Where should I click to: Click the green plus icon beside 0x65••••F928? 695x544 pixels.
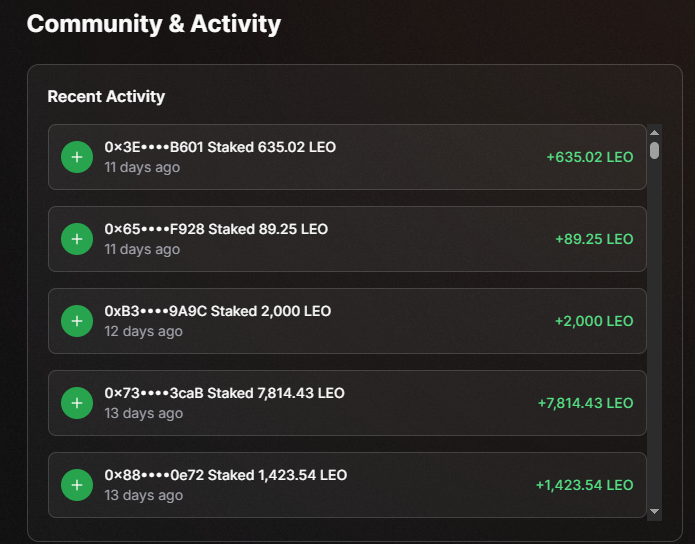coord(77,239)
